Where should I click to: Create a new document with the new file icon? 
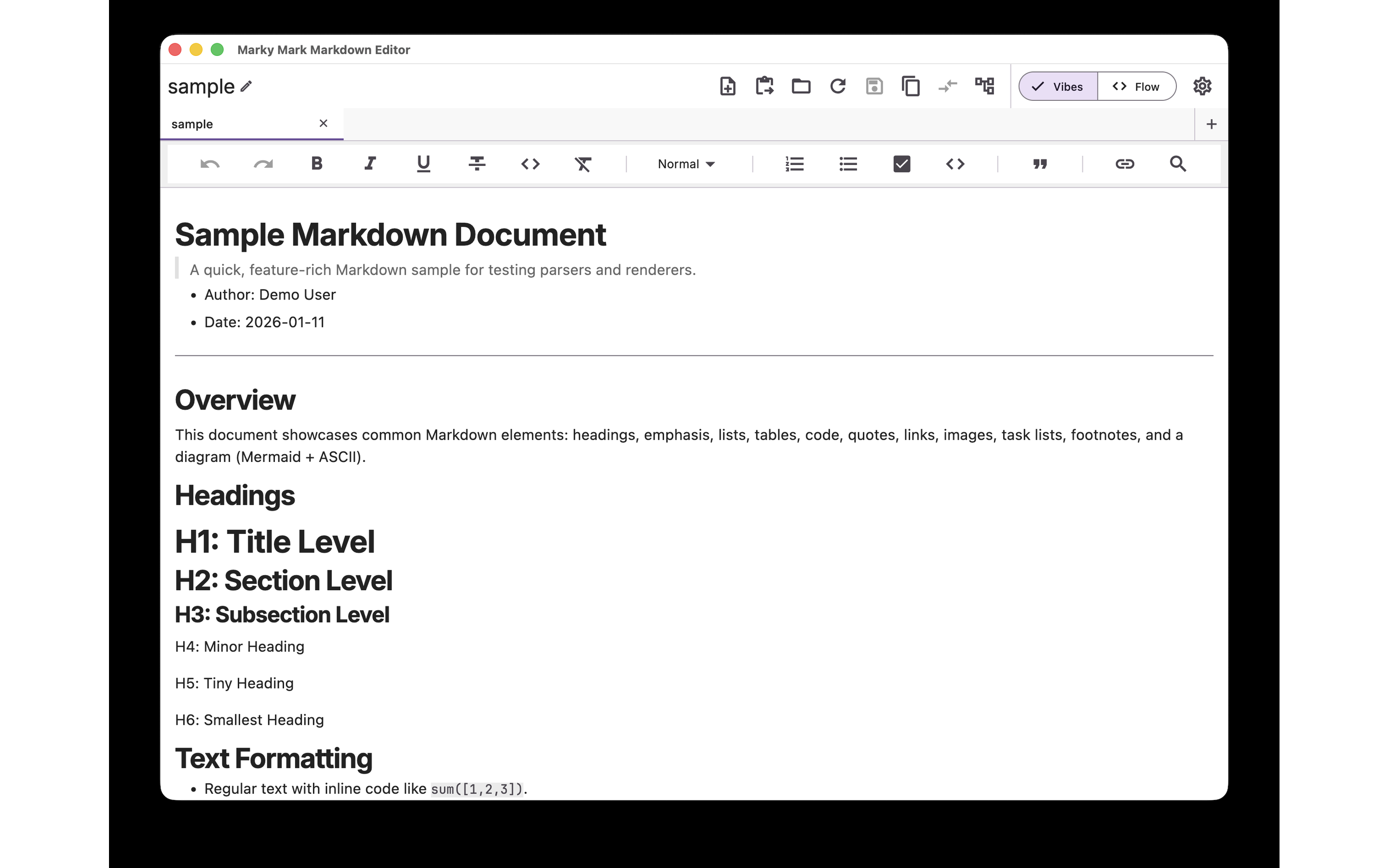pyautogui.click(x=728, y=86)
